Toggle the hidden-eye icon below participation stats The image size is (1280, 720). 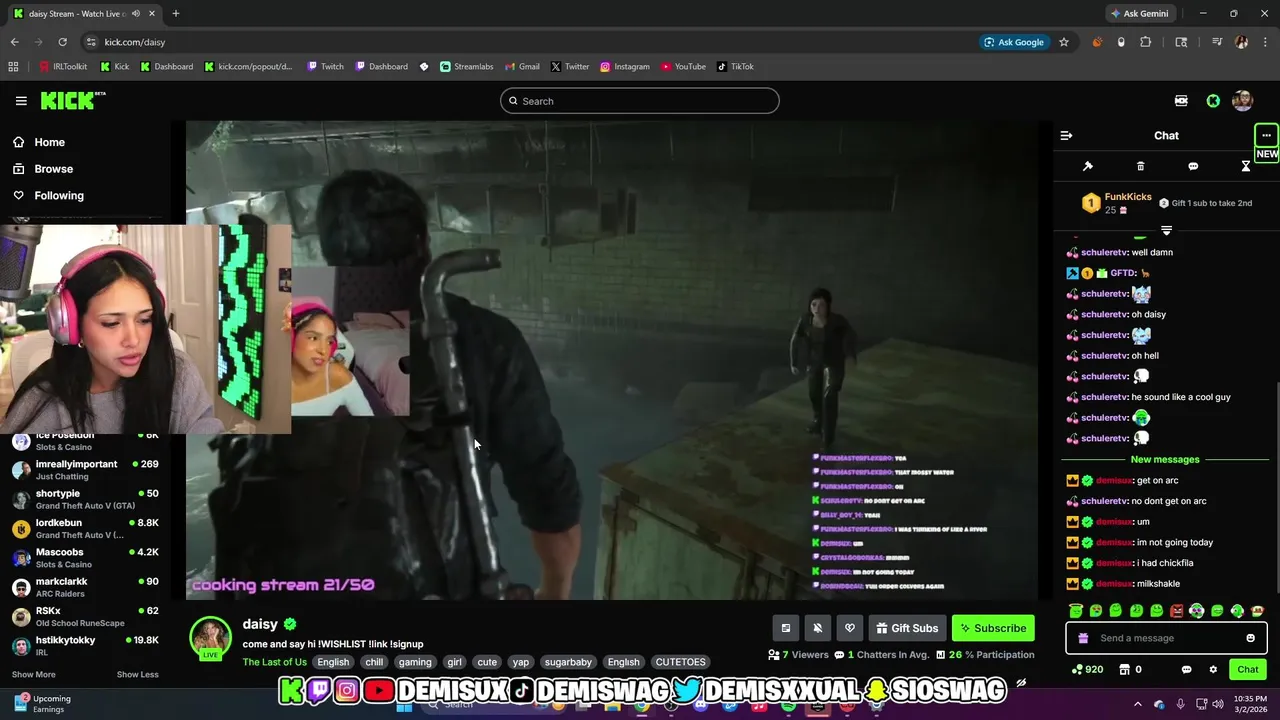coord(1021,684)
